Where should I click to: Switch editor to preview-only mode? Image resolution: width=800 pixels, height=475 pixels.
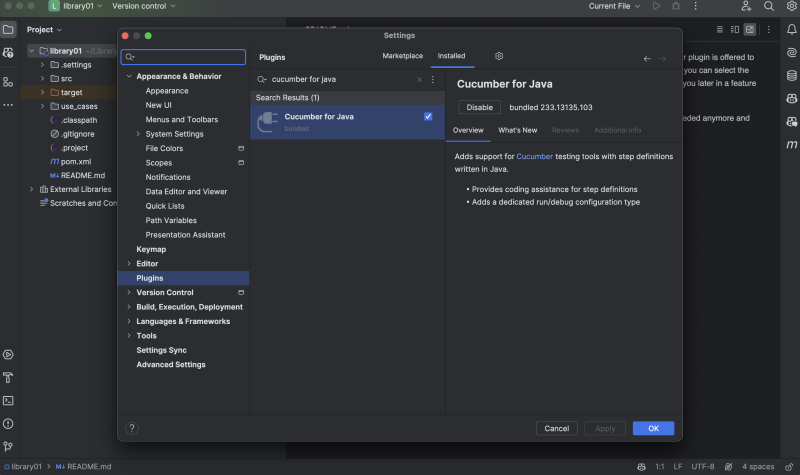[749, 30]
